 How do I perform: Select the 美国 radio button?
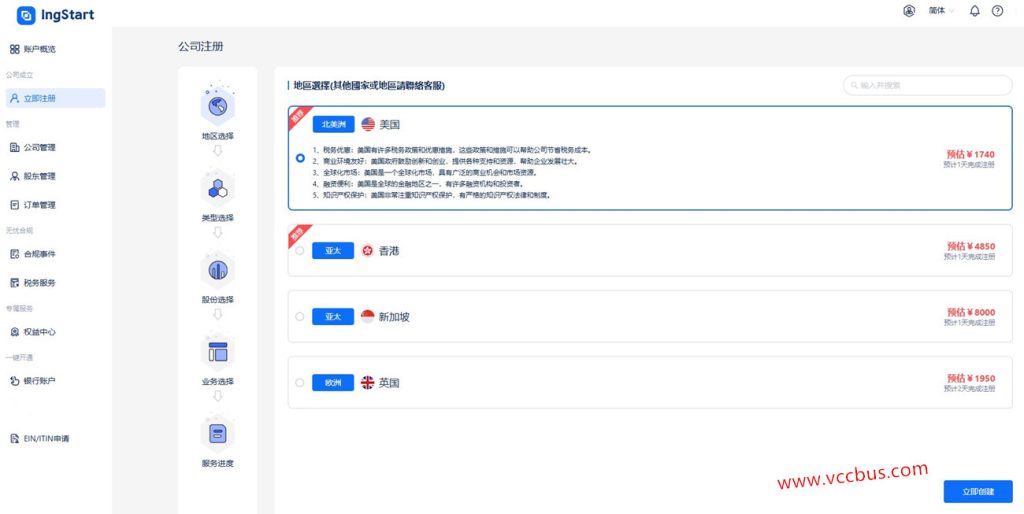300,158
